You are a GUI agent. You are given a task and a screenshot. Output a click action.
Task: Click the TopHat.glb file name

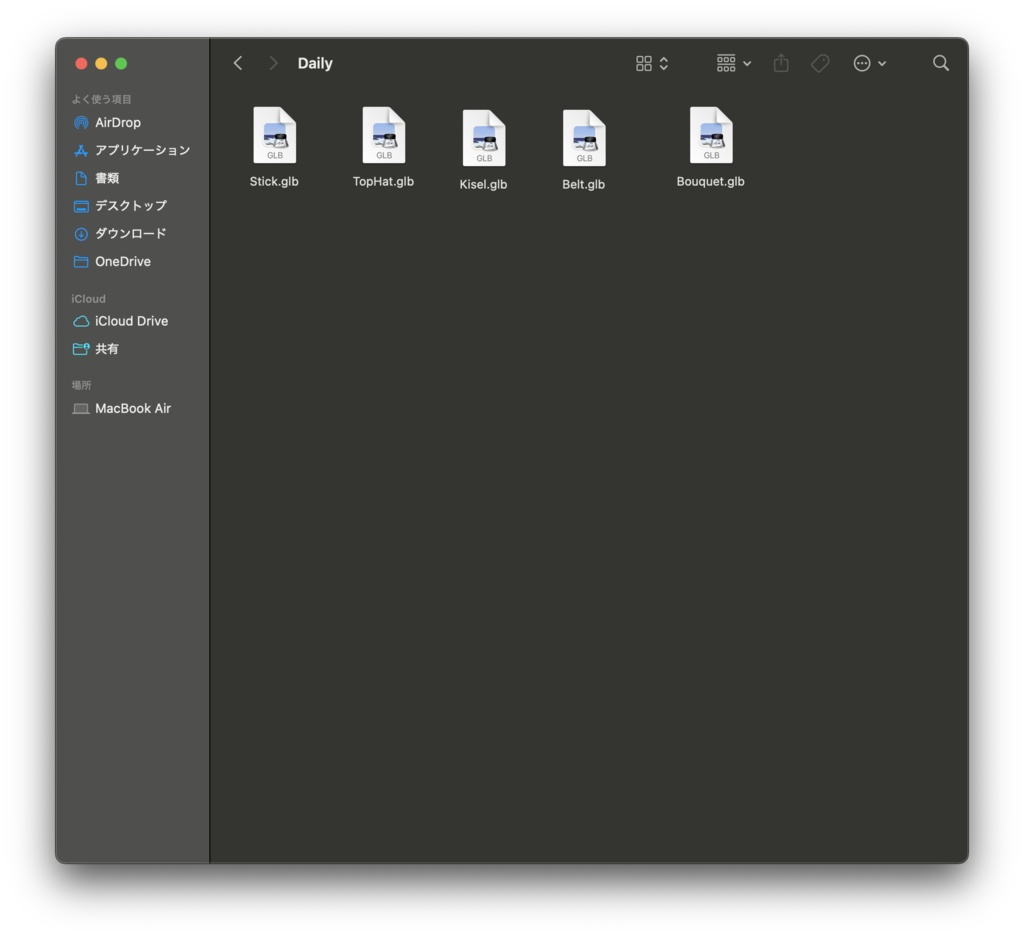pos(383,182)
